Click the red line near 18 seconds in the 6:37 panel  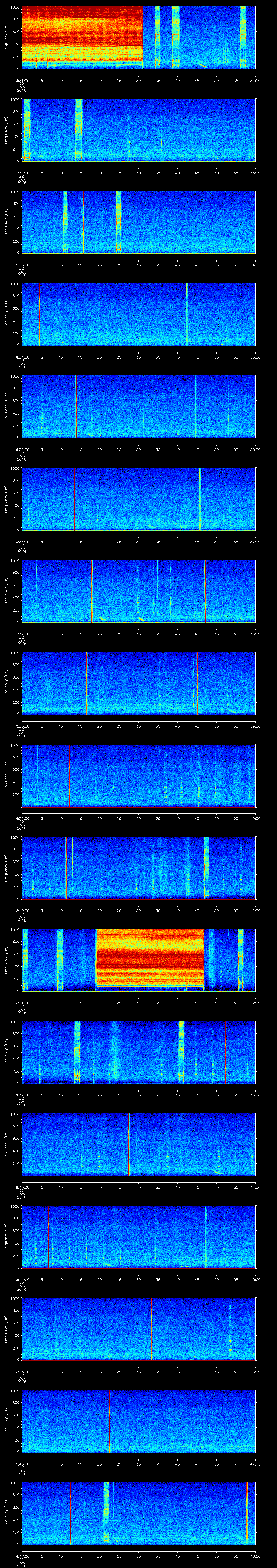coord(92,592)
